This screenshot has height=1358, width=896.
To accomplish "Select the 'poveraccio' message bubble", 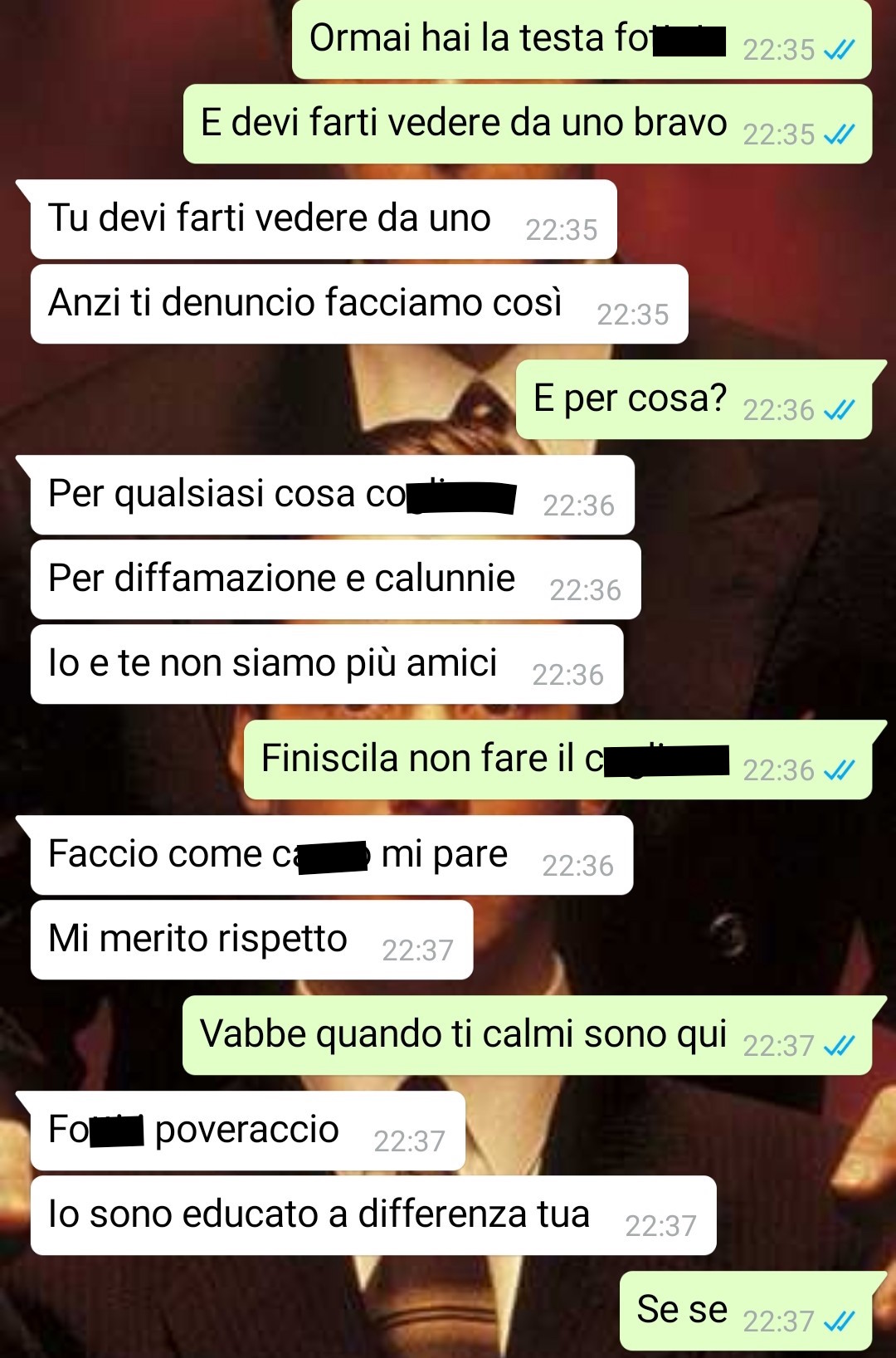I will (x=247, y=1131).
